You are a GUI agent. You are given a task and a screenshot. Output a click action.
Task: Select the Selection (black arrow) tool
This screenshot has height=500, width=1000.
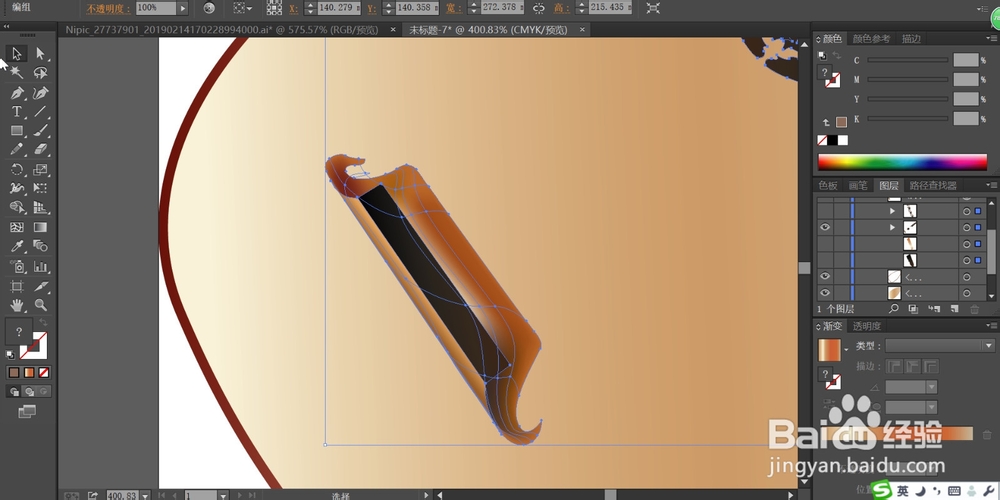[17, 54]
